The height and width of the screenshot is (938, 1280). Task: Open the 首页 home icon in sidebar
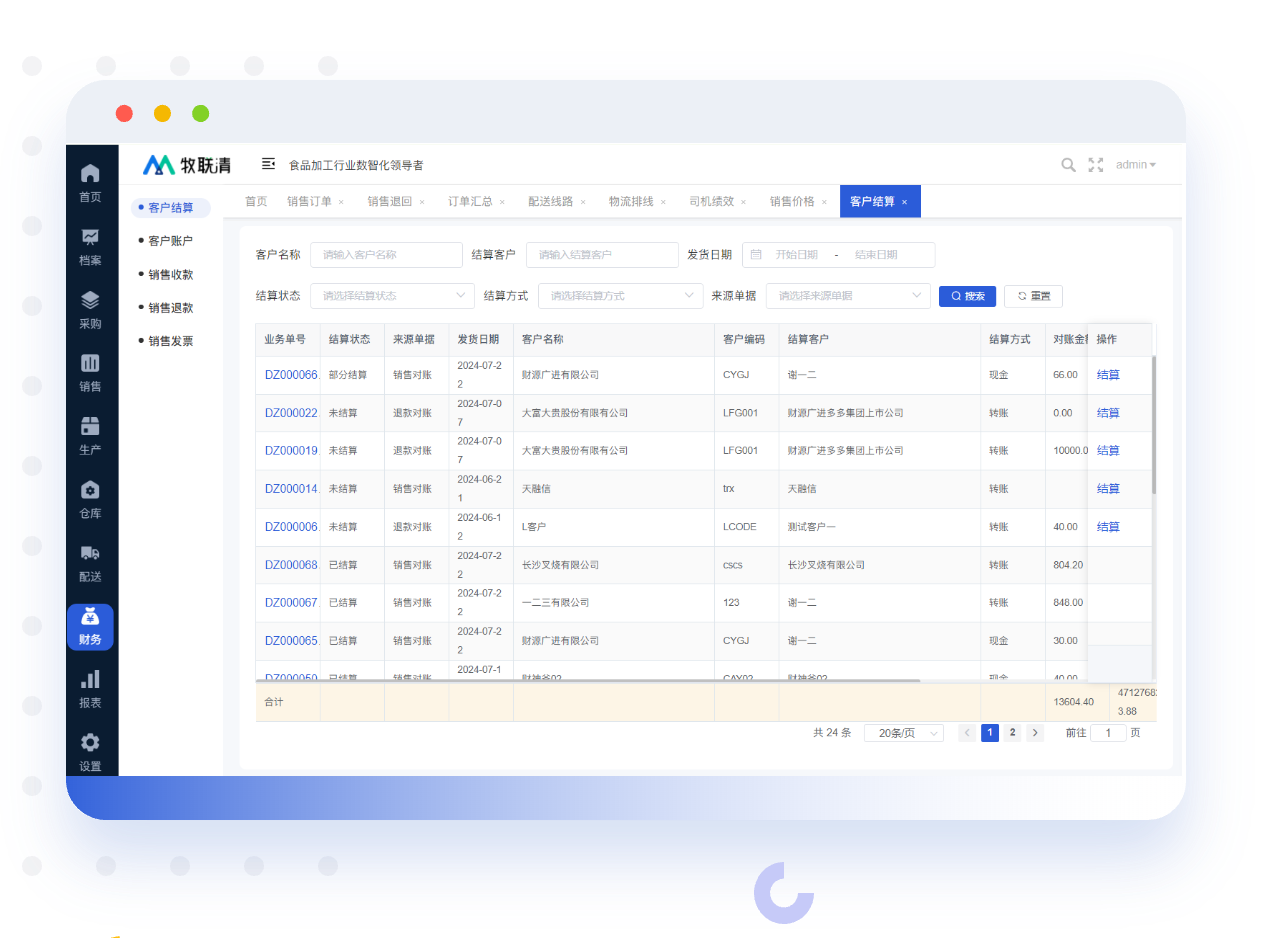90,173
